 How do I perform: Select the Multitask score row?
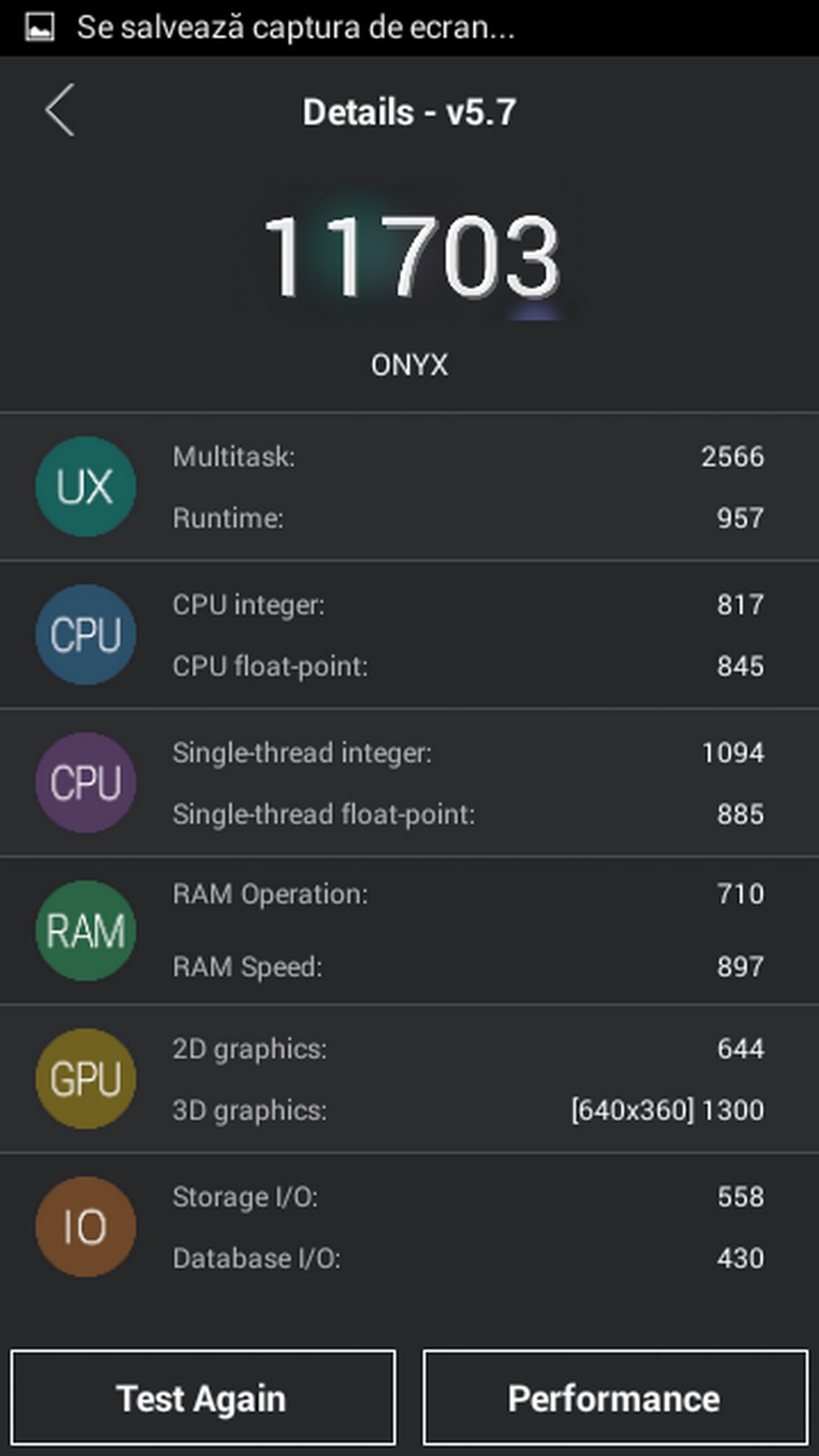pyautogui.click(x=468, y=457)
